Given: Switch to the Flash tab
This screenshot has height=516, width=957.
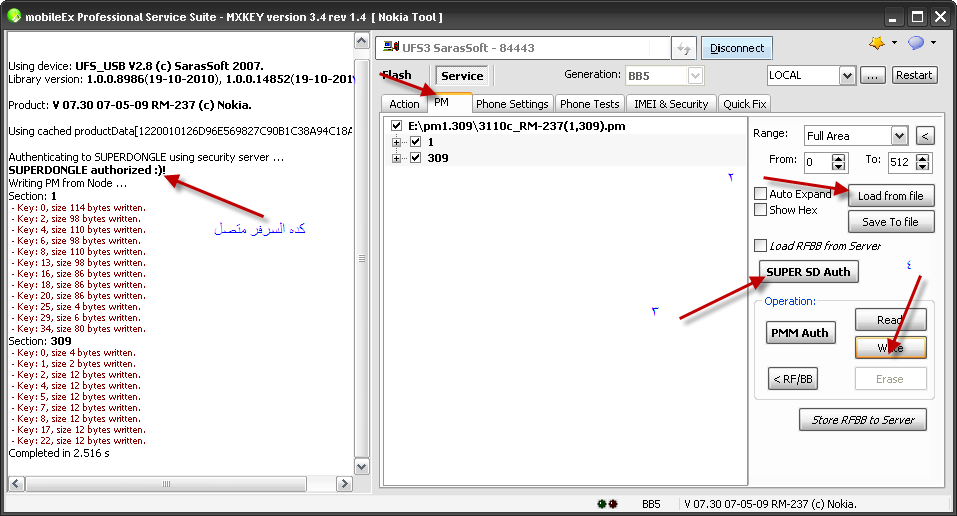Looking at the screenshot, I should click(x=397, y=75).
